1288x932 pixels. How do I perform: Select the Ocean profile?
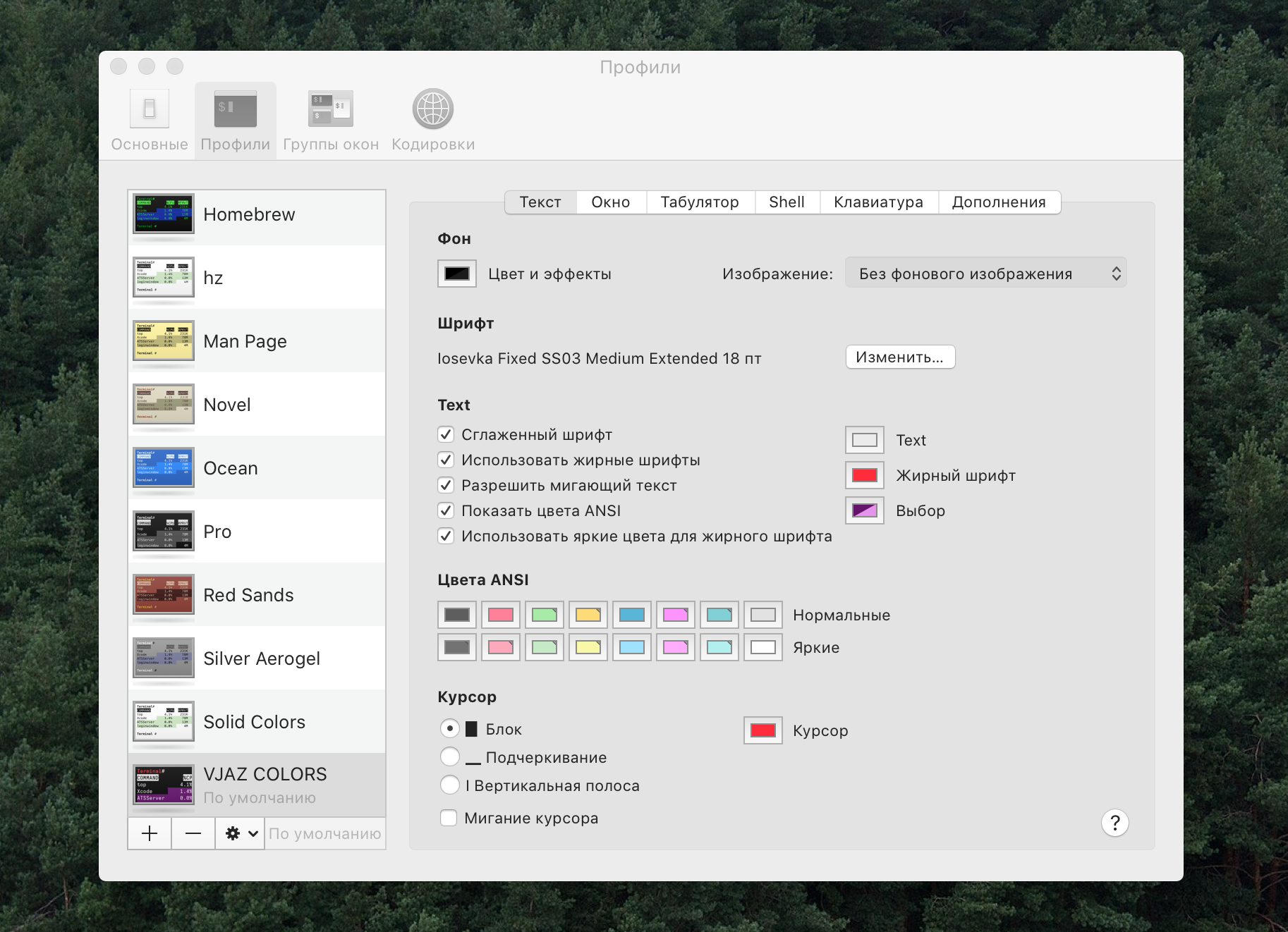[257, 468]
